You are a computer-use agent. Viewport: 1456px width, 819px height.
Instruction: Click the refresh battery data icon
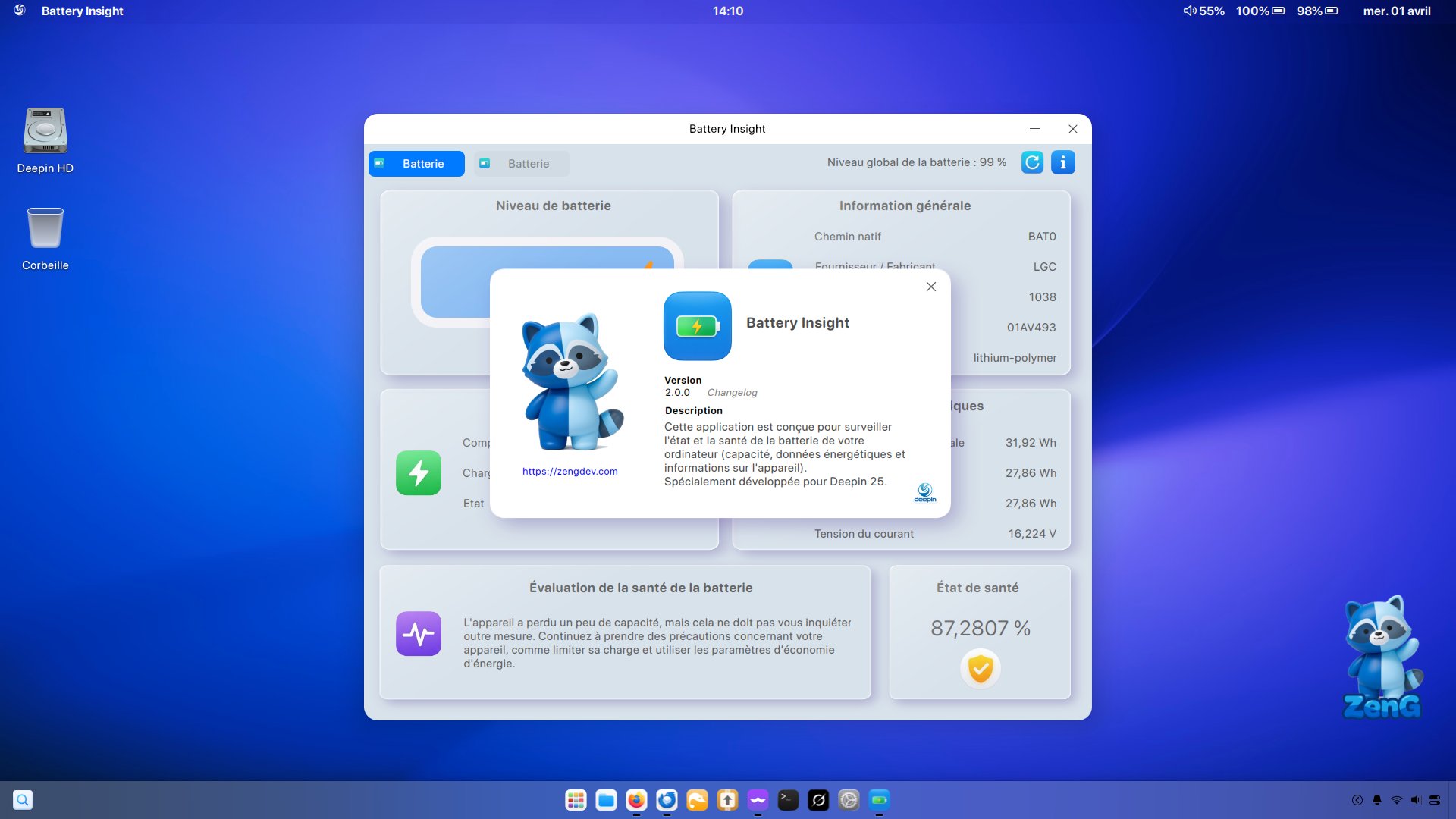(1032, 162)
